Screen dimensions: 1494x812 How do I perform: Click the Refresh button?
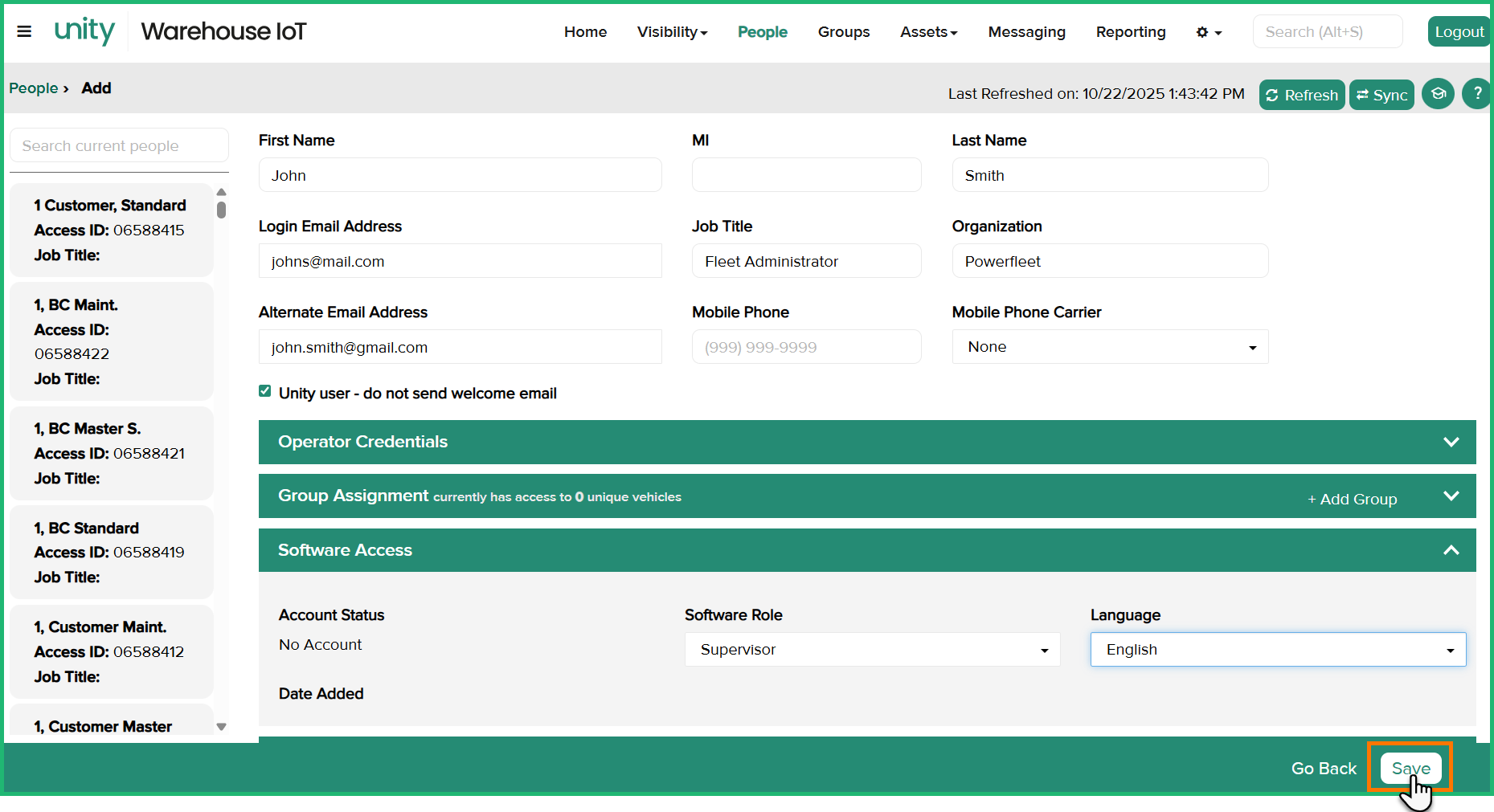coord(1301,95)
